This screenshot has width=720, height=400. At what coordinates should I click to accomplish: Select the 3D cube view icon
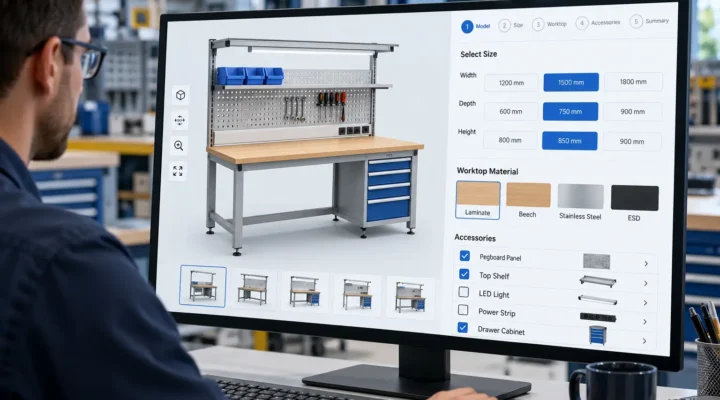(x=180, y=95)
